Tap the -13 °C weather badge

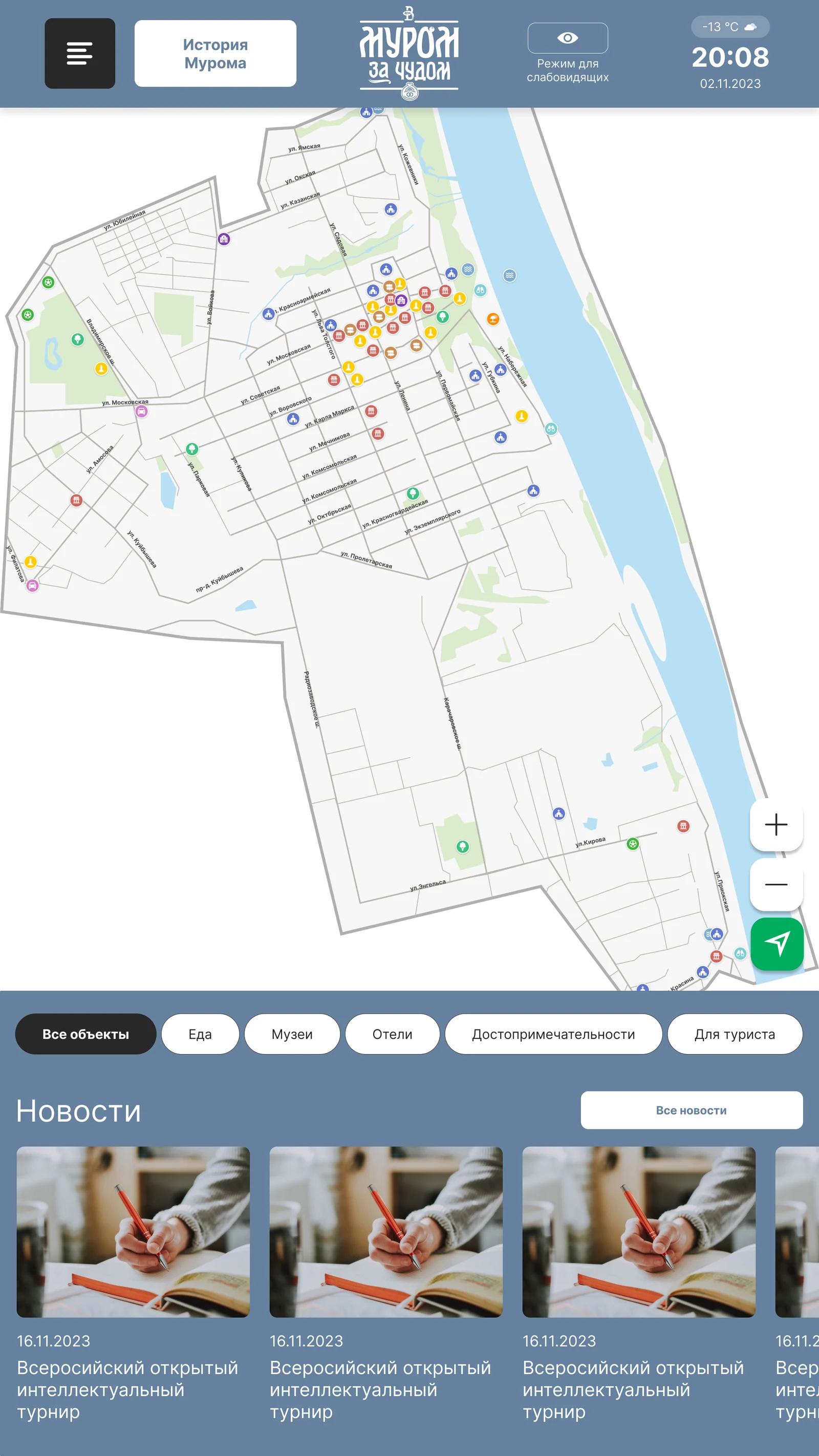730,27
